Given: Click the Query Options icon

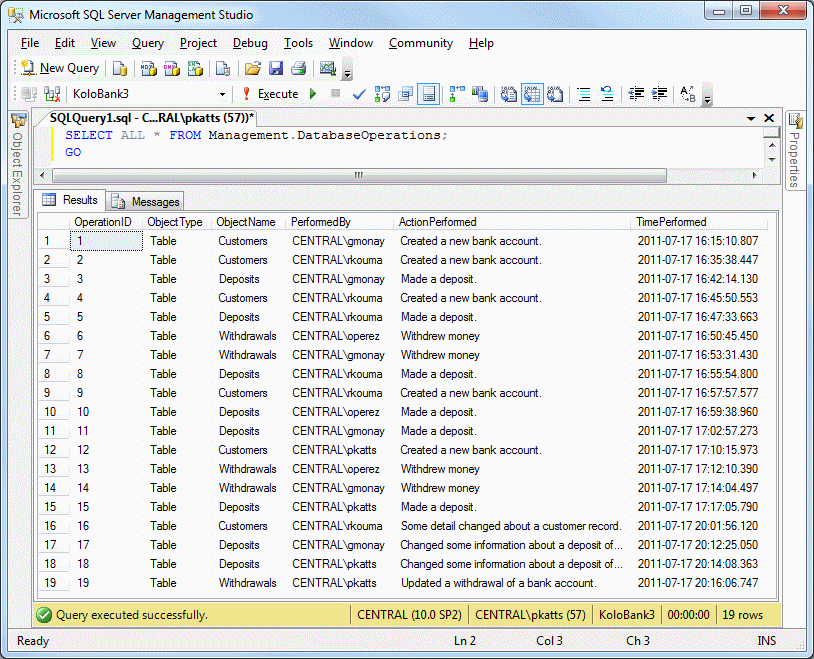Looking at the screenshot, I should (x=405, y=94).
